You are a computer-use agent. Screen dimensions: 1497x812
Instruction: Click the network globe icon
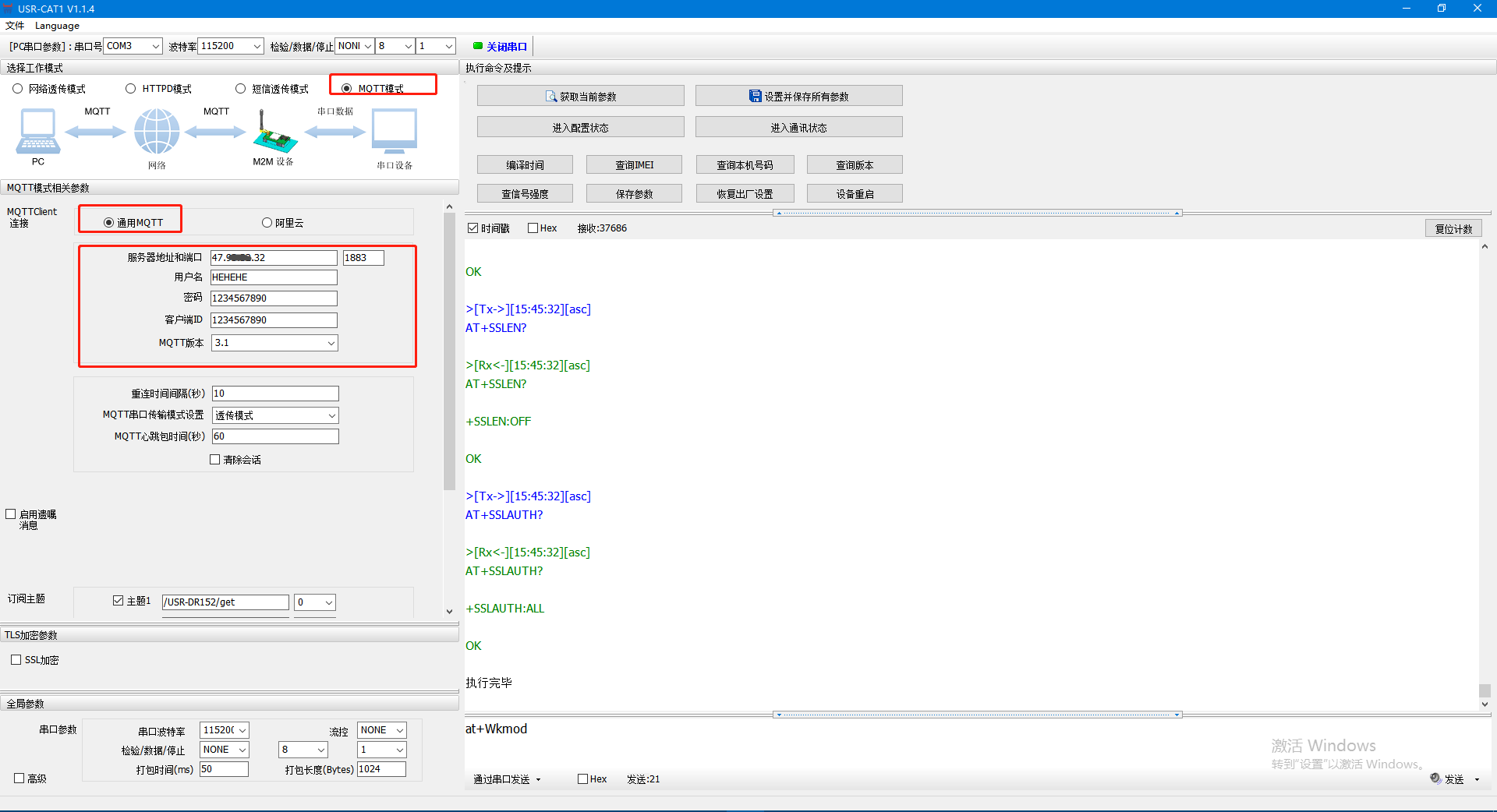click(x=157, y=131)
